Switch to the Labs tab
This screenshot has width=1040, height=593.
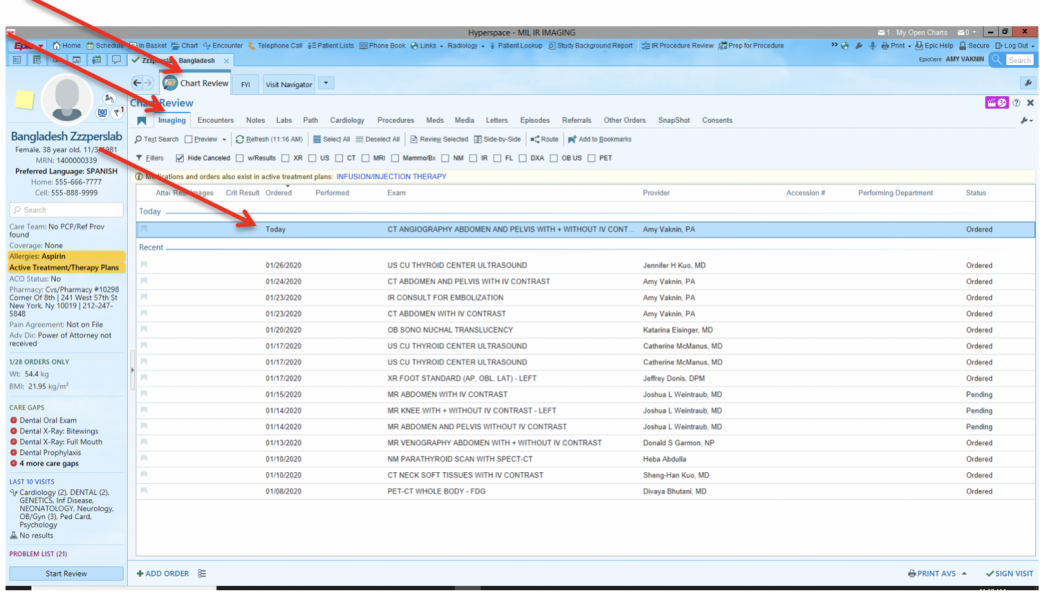click(x=284, y=120)
